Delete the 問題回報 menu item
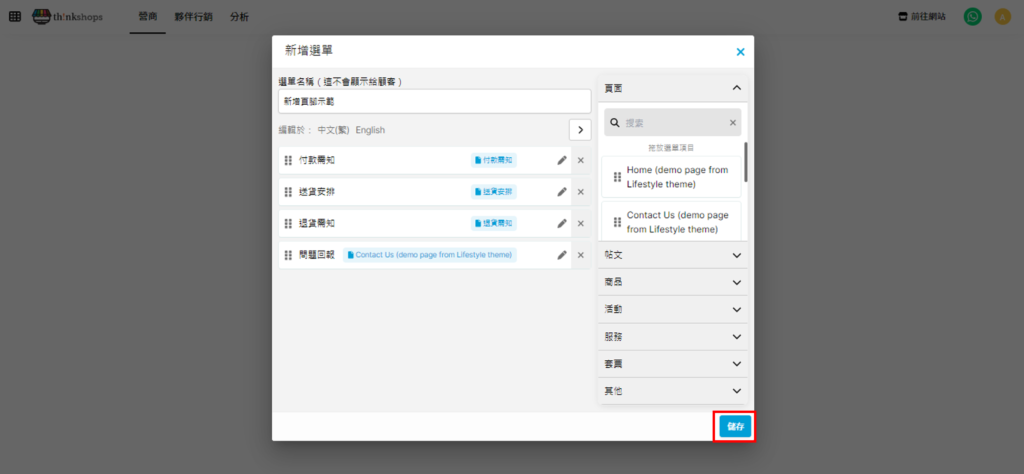Image resolution: width=1024 pixels, height=474 pixels. [x=580, y=255]
